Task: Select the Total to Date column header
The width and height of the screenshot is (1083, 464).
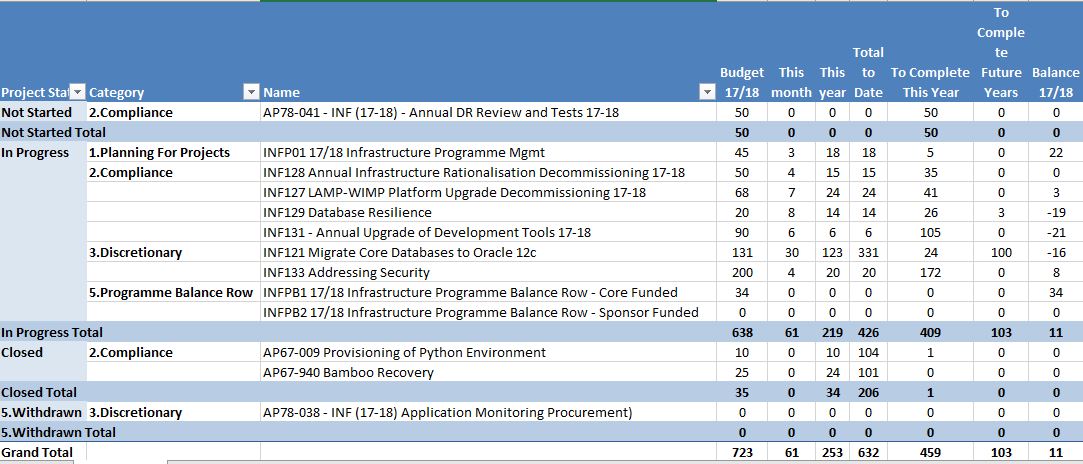Action: click(868, 72)
